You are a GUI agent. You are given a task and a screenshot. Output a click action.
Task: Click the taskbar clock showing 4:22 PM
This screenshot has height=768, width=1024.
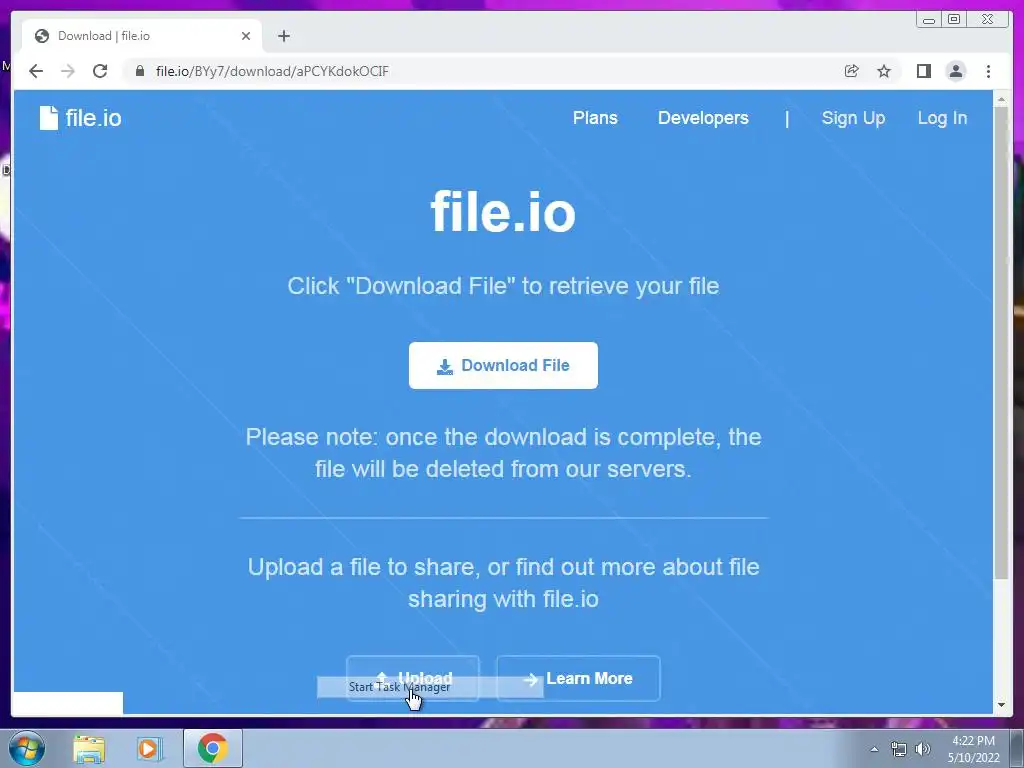tap(974, 749)
